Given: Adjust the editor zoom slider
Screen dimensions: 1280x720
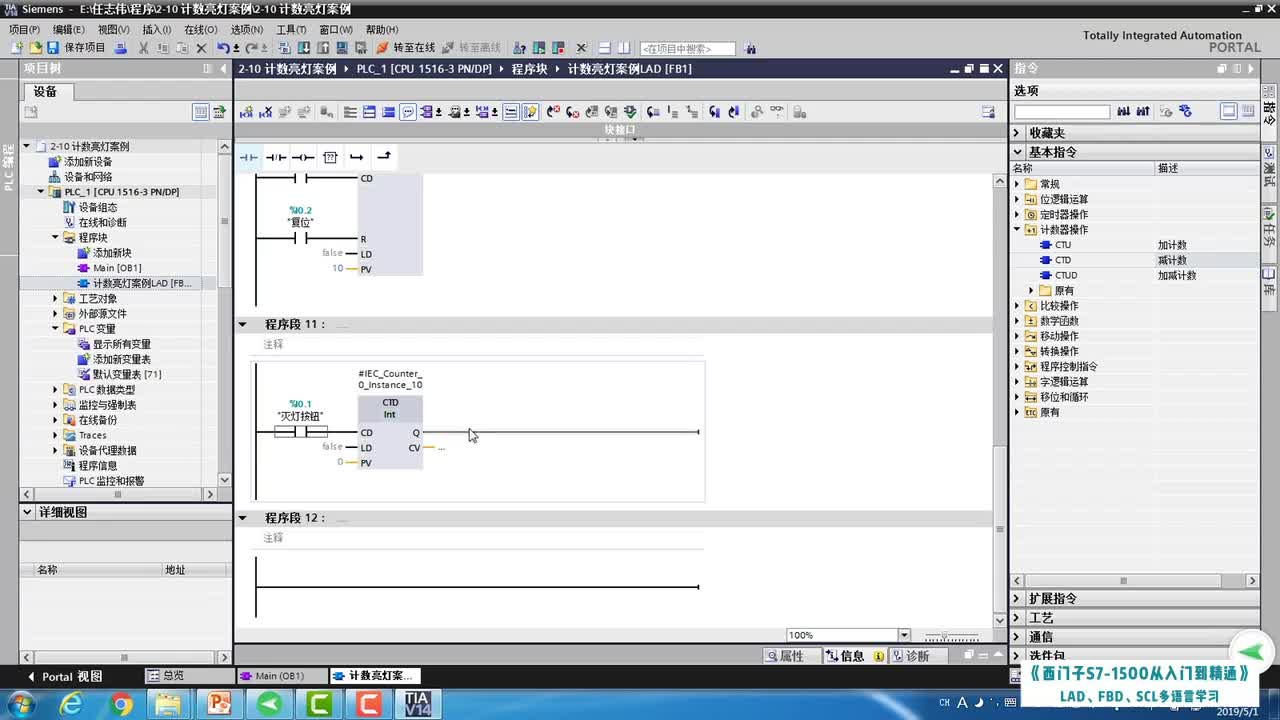Looking at the screenshot, I should pos(950,636).
